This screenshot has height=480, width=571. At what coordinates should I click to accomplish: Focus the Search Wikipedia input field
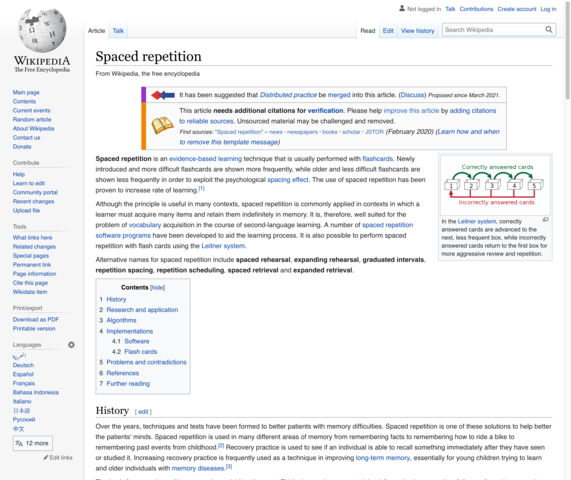493,29
